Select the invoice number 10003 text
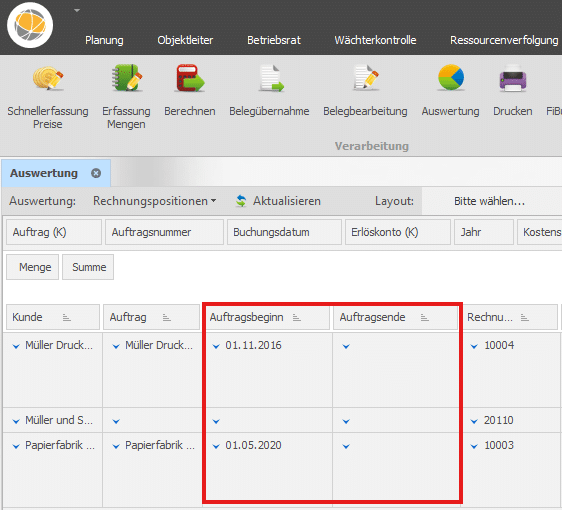Image resolution: width=562 pixels, height=510 pixels. click(499, 445)
